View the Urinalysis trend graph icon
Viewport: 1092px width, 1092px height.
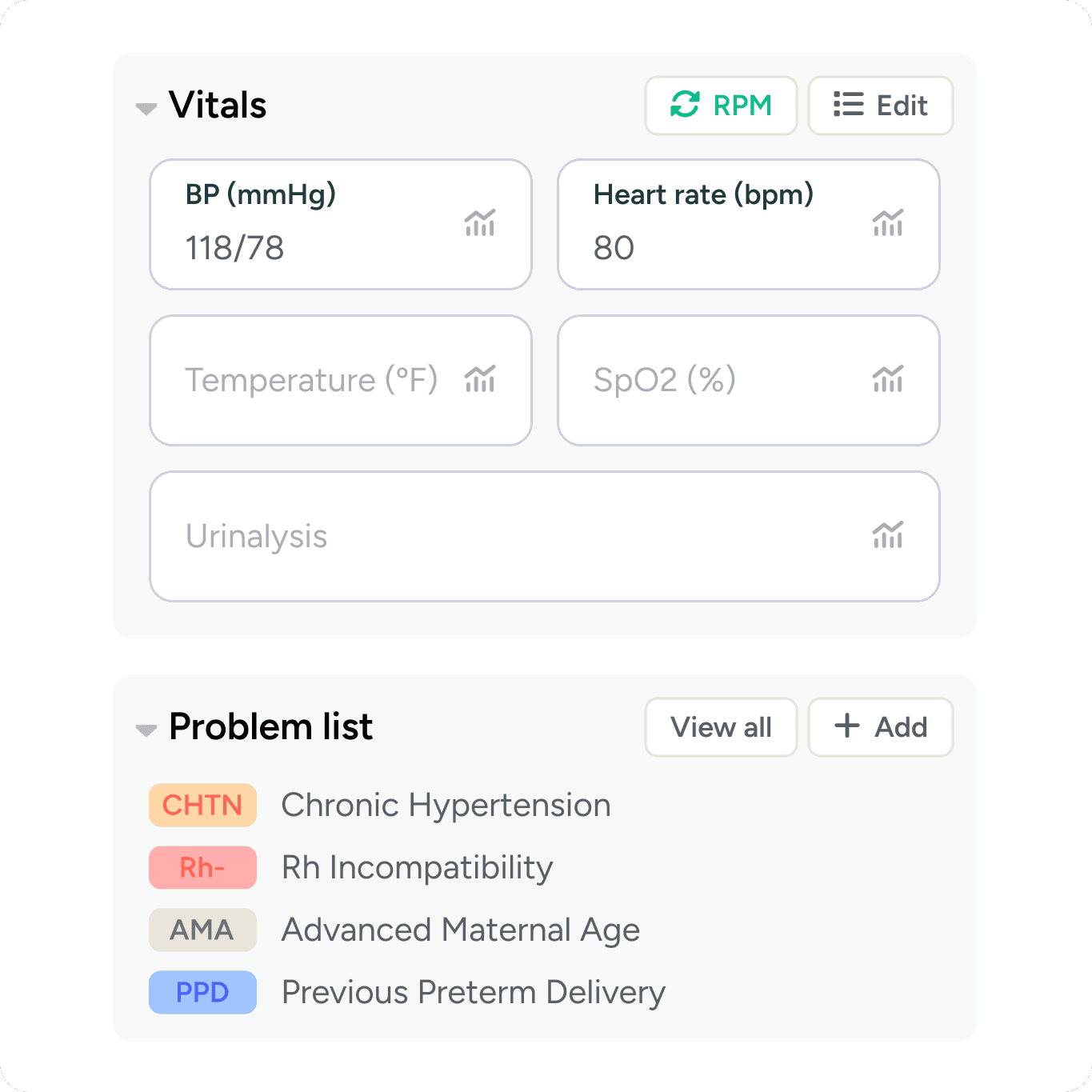[x=889, y=535]
